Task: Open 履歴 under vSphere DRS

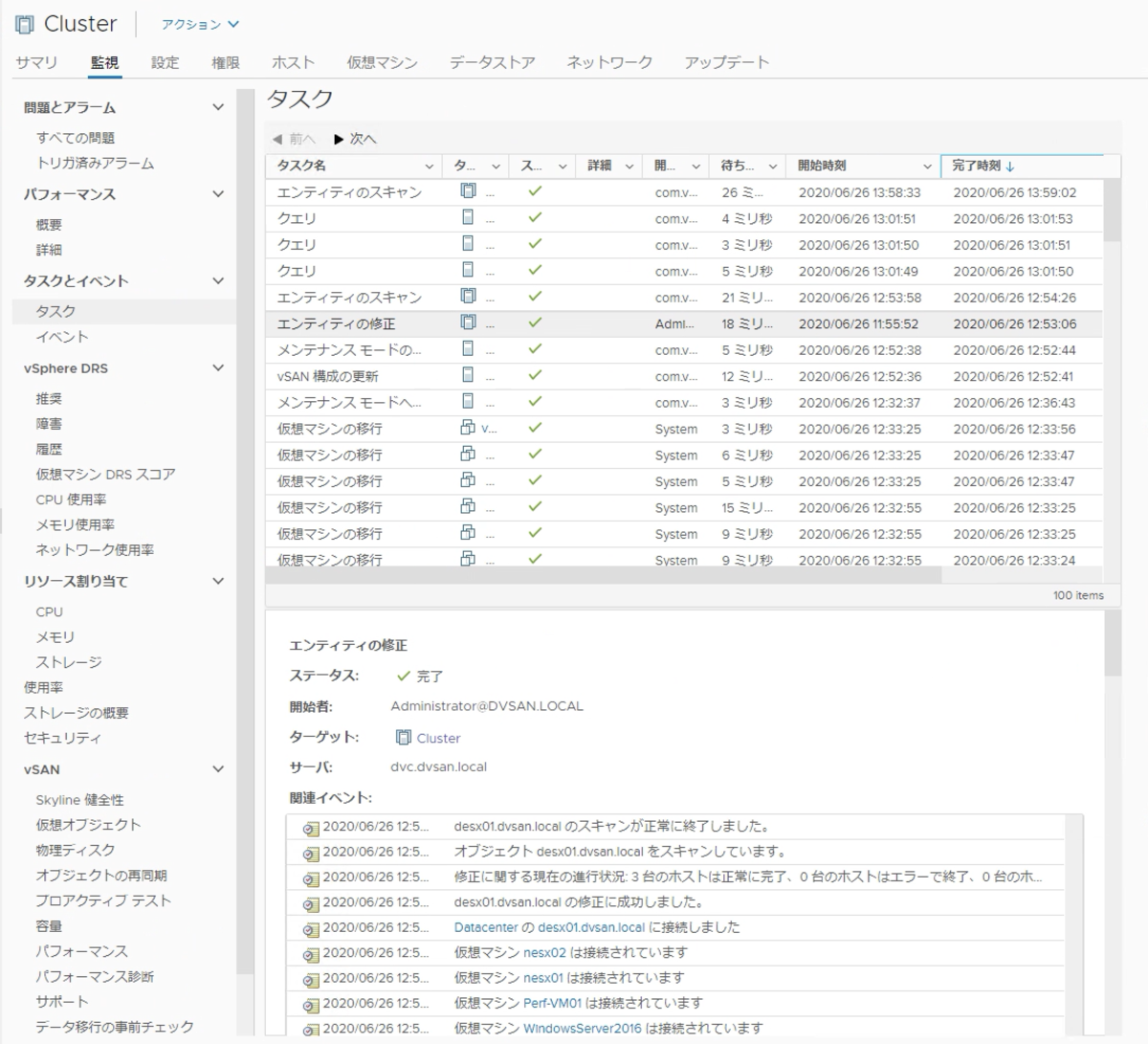Action: coord(49,449)
